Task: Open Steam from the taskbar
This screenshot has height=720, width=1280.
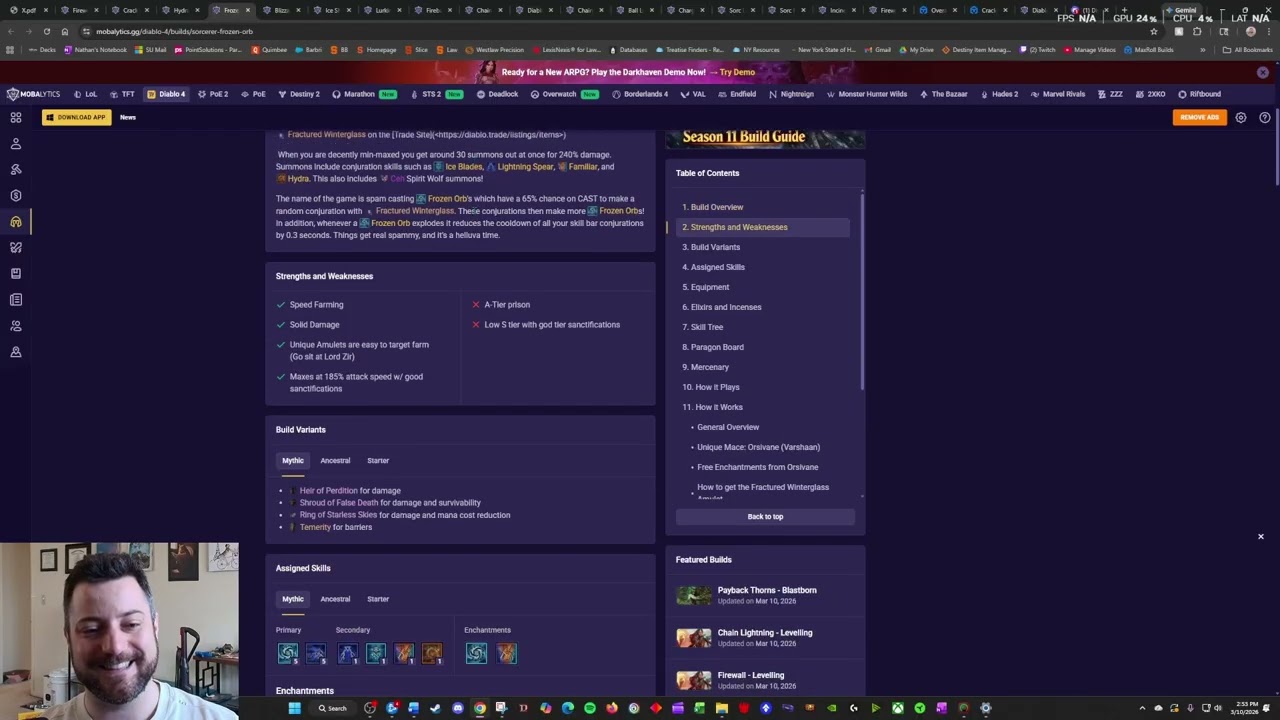Action: (x=435, y=708)
